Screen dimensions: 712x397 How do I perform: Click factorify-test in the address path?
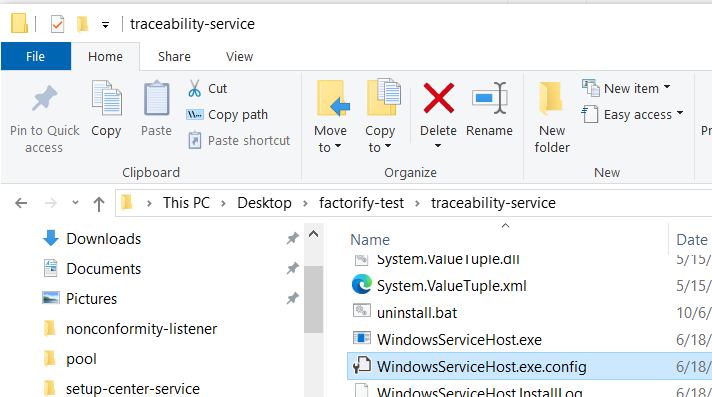[x=361, y=203]
